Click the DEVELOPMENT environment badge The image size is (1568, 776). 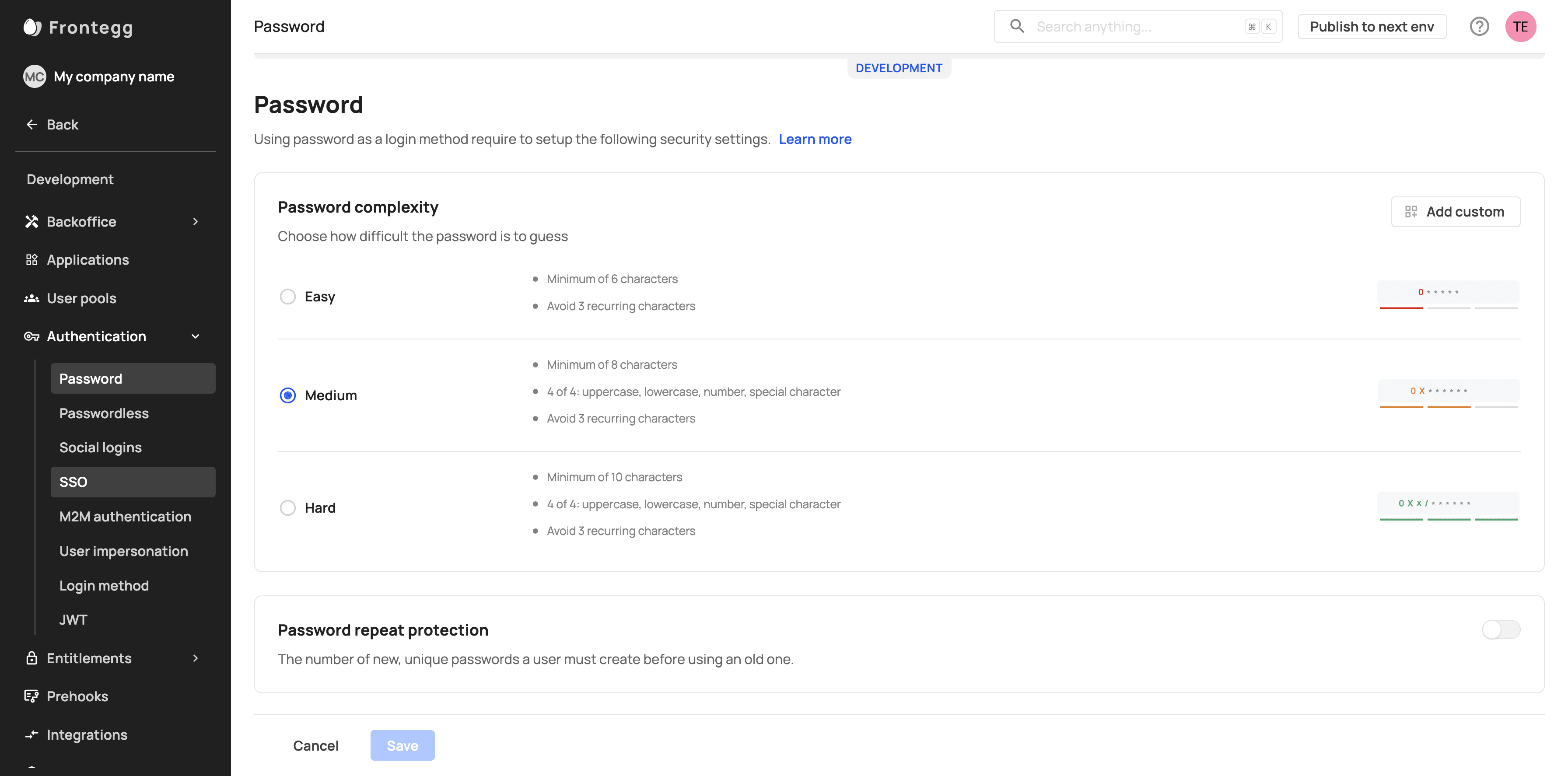coord(899,68)
